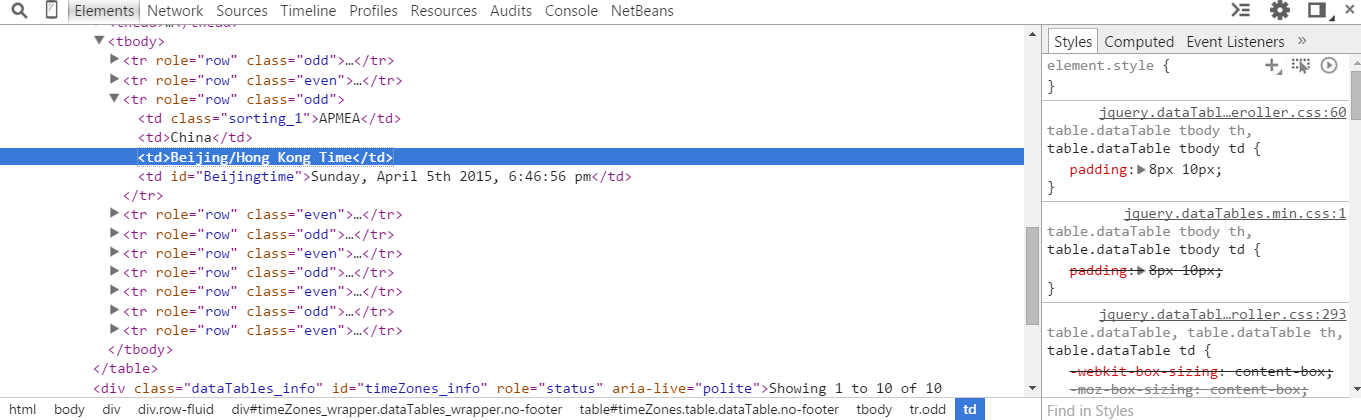Switch to the Timeline tab
This screenshot has width=1361, height=420.
309,11
